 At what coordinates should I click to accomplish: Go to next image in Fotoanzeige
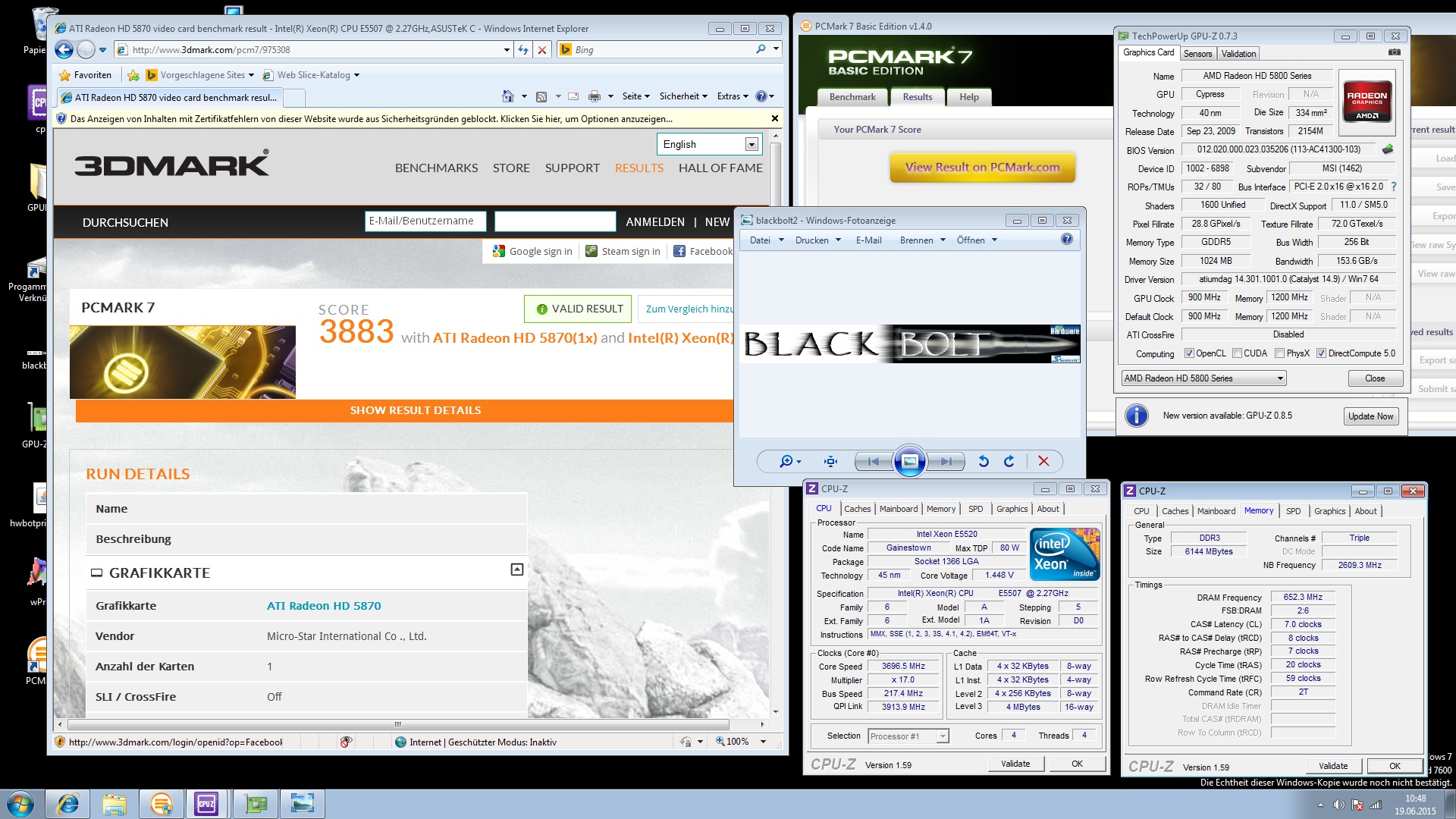pyautogui.click(x=946, y=461)
